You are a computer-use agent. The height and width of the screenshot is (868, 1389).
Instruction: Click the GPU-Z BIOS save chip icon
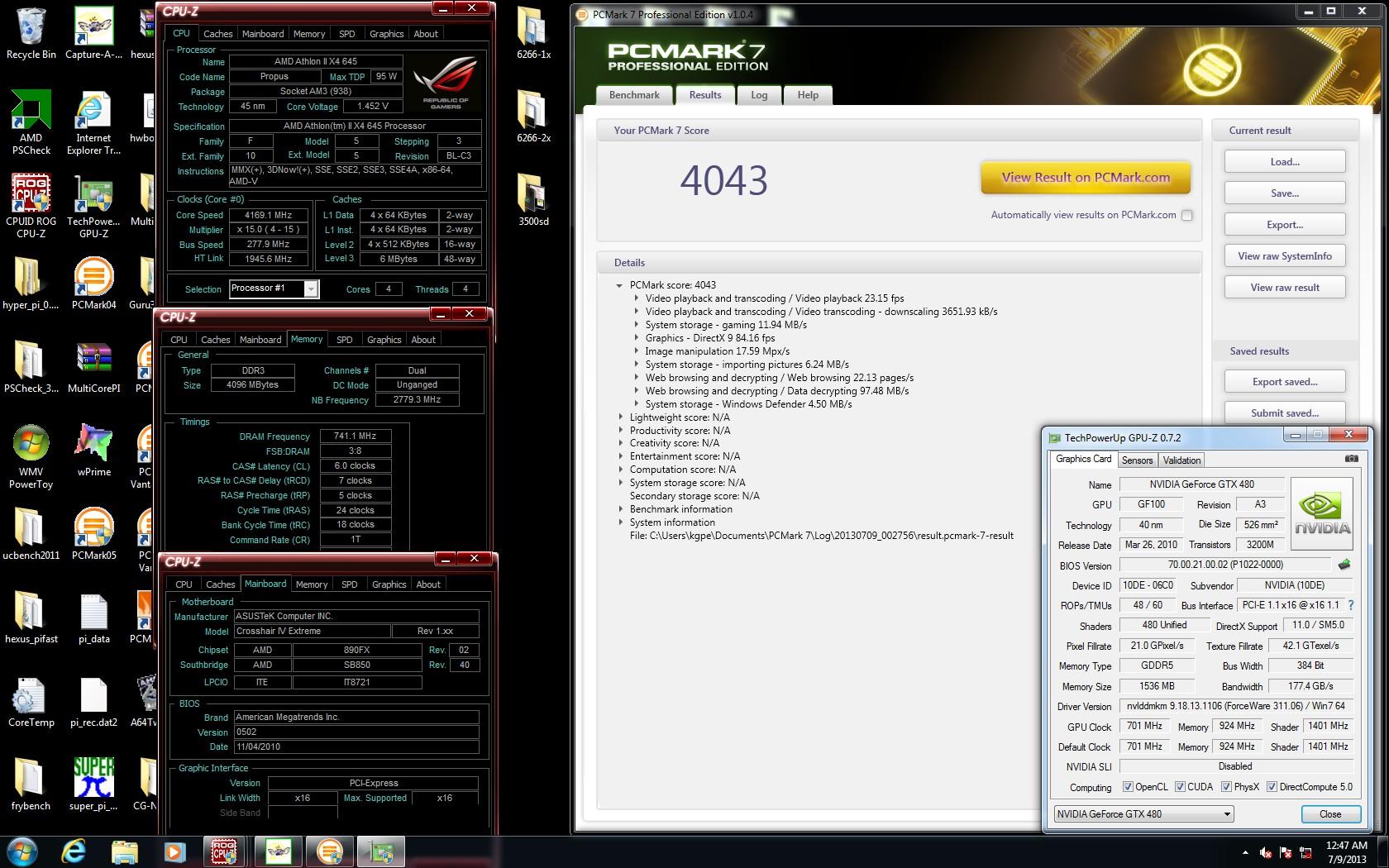pos(1344,565)
